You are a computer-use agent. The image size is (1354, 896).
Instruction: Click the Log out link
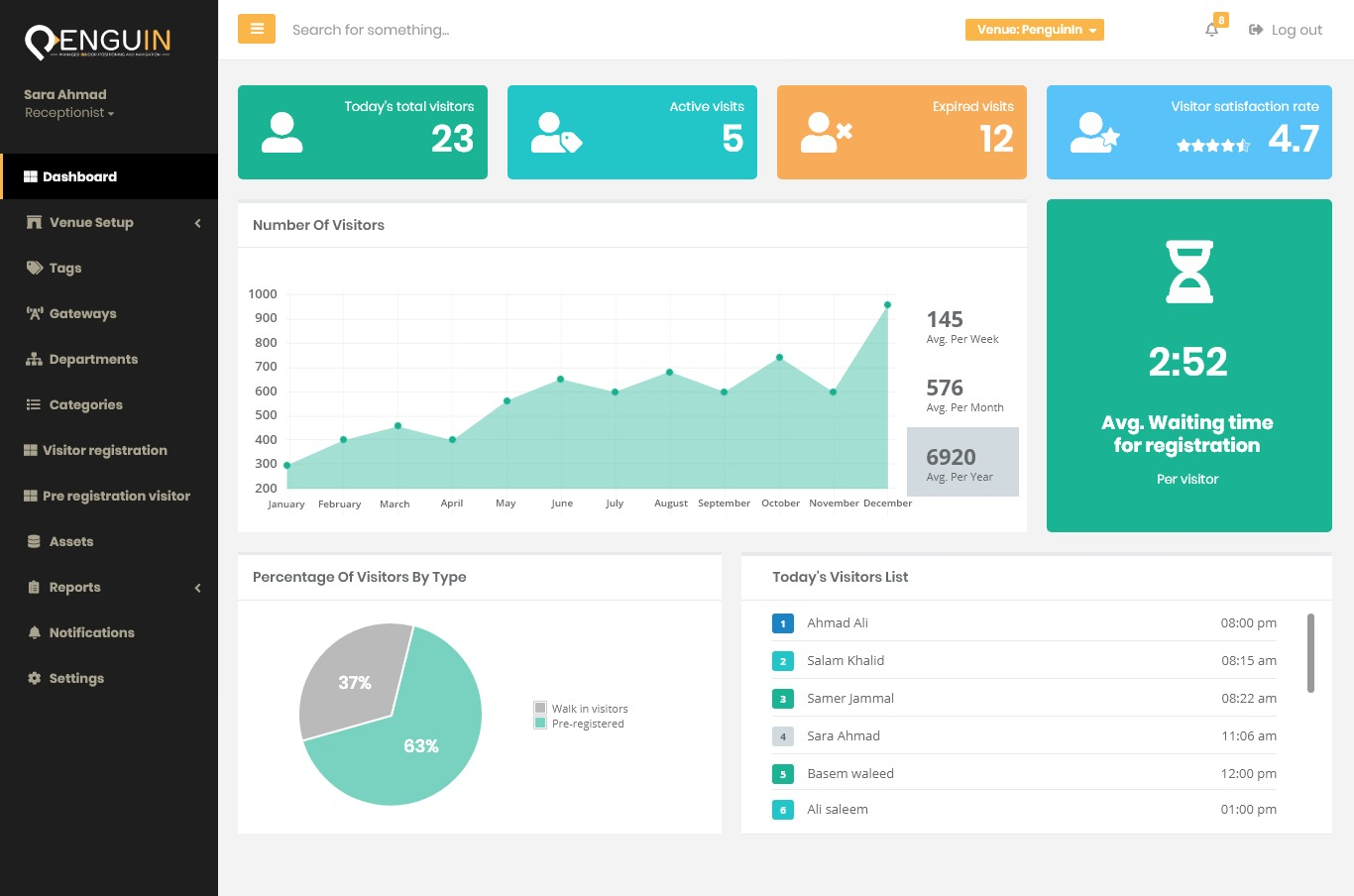[1286, 30]
